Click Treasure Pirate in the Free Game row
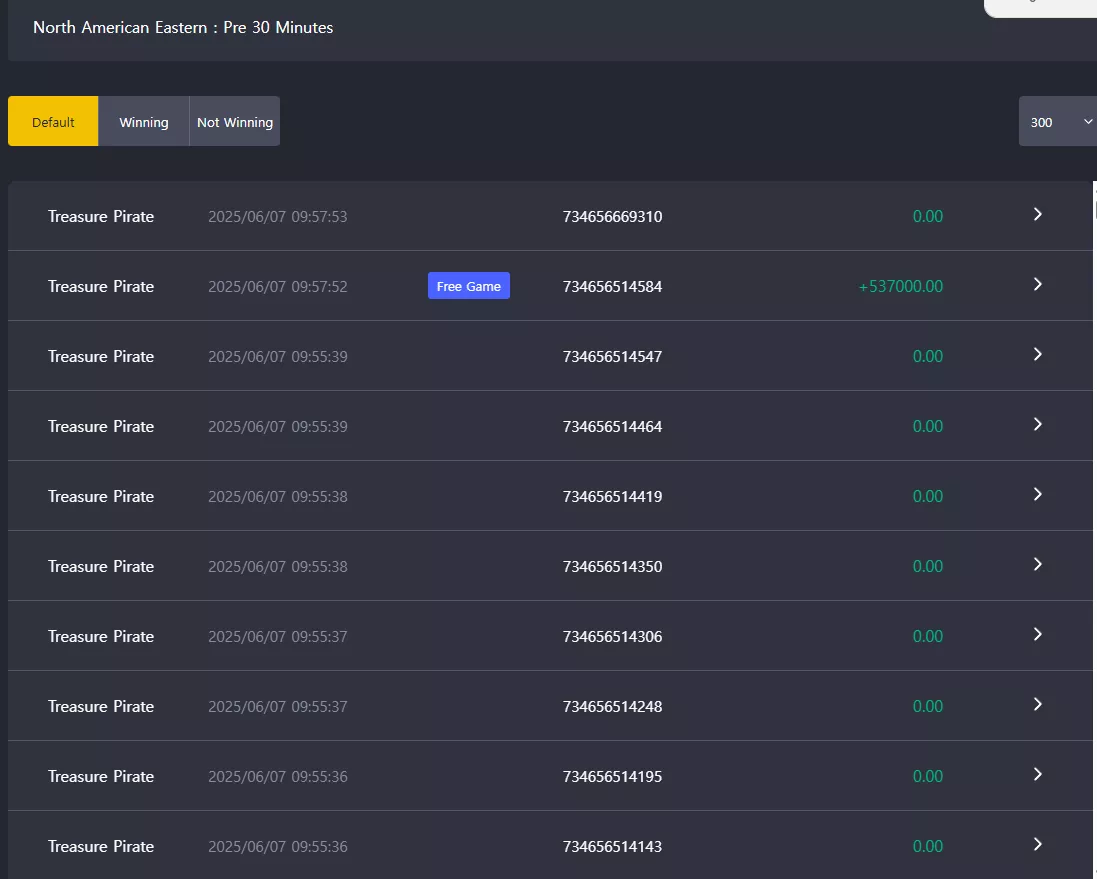The image size is (1097, 879). (101, 286)
